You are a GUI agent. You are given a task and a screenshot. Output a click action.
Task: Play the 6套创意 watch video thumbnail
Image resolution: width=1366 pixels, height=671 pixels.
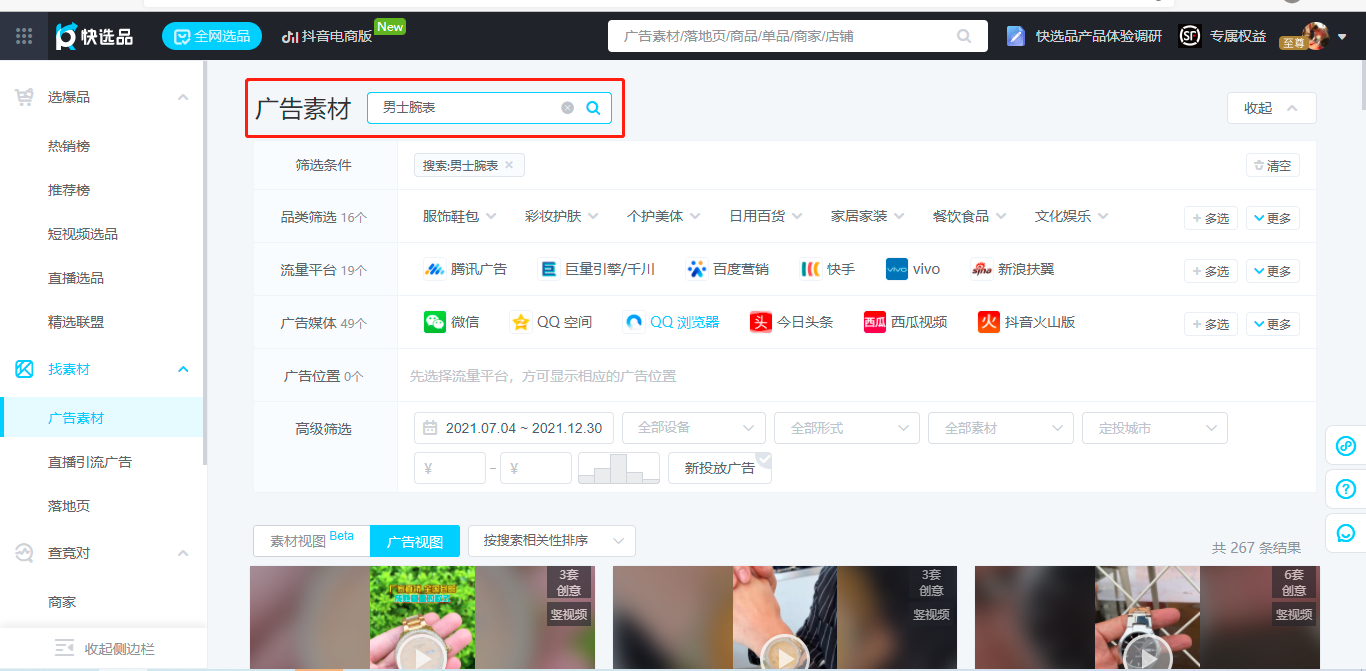pos(1147,657)
